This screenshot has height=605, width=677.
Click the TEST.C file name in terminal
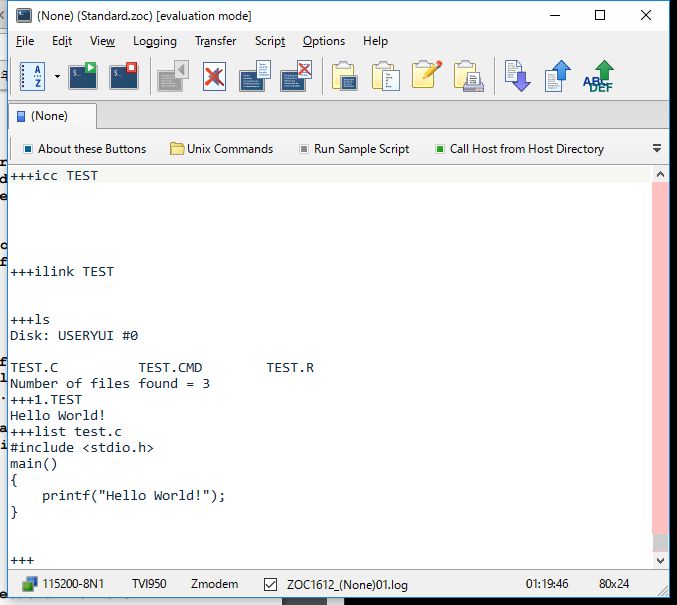pyautogui.click(x=34, y=368)
